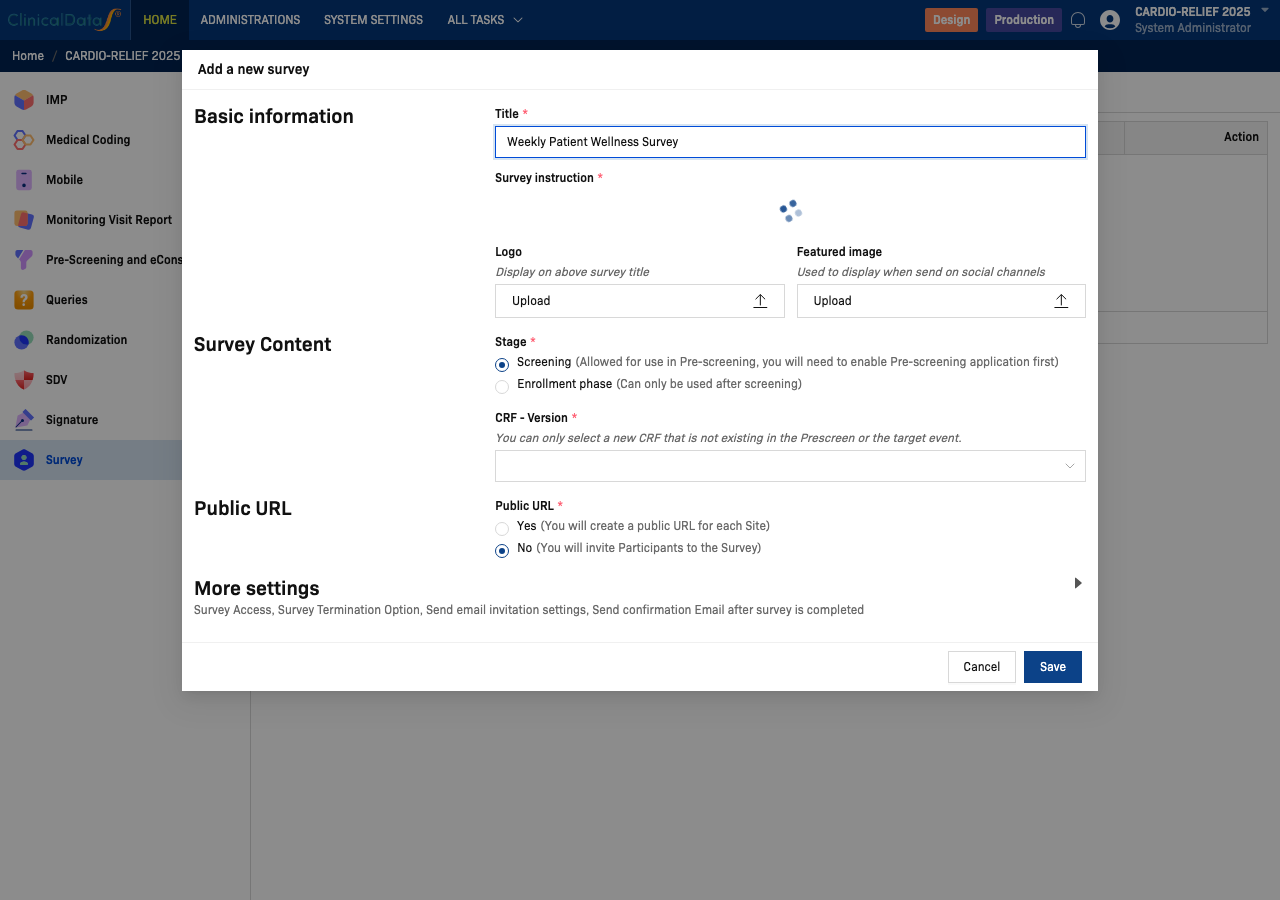The height and width of the screenshot is (900, 1280).
Task: Click the CARDIO-RELIEF 2025 breadcrumb
Action: [122, 56]
